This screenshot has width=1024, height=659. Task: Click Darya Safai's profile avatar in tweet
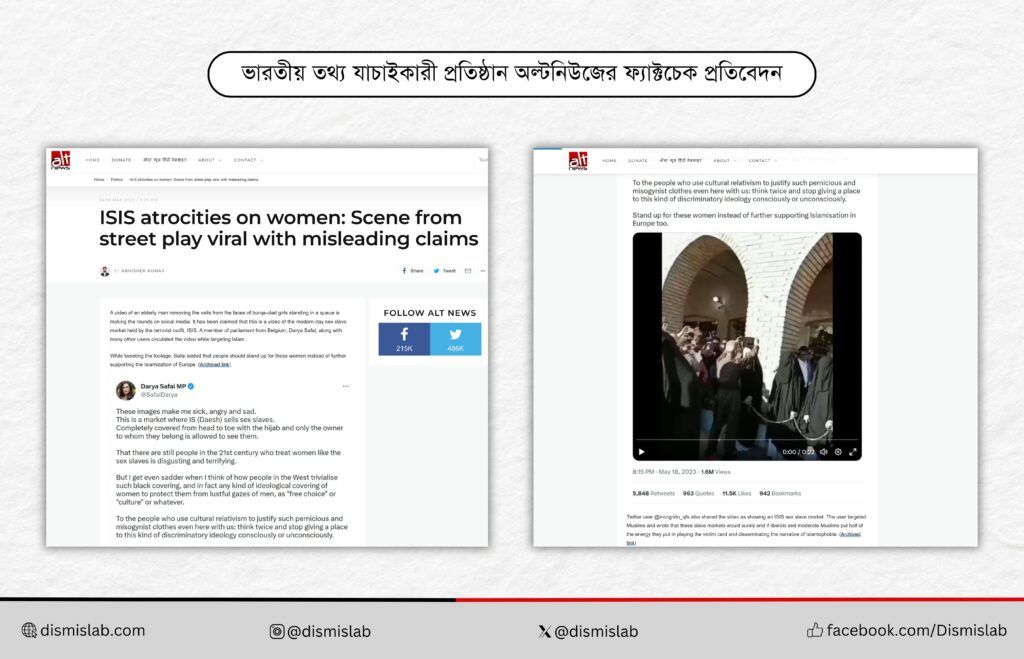click(126, 390)
